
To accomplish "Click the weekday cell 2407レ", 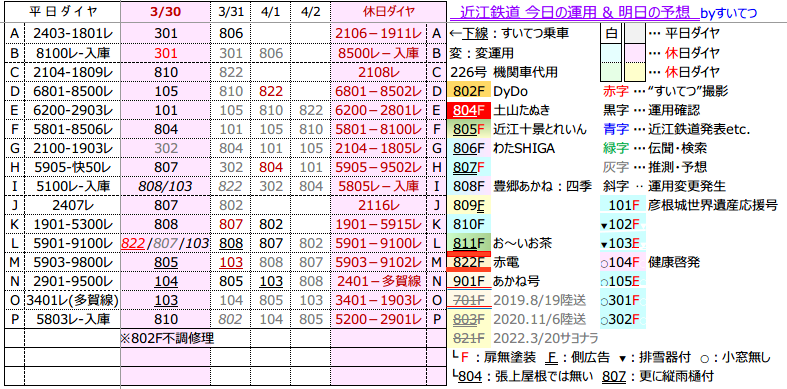I will [73, 205].
